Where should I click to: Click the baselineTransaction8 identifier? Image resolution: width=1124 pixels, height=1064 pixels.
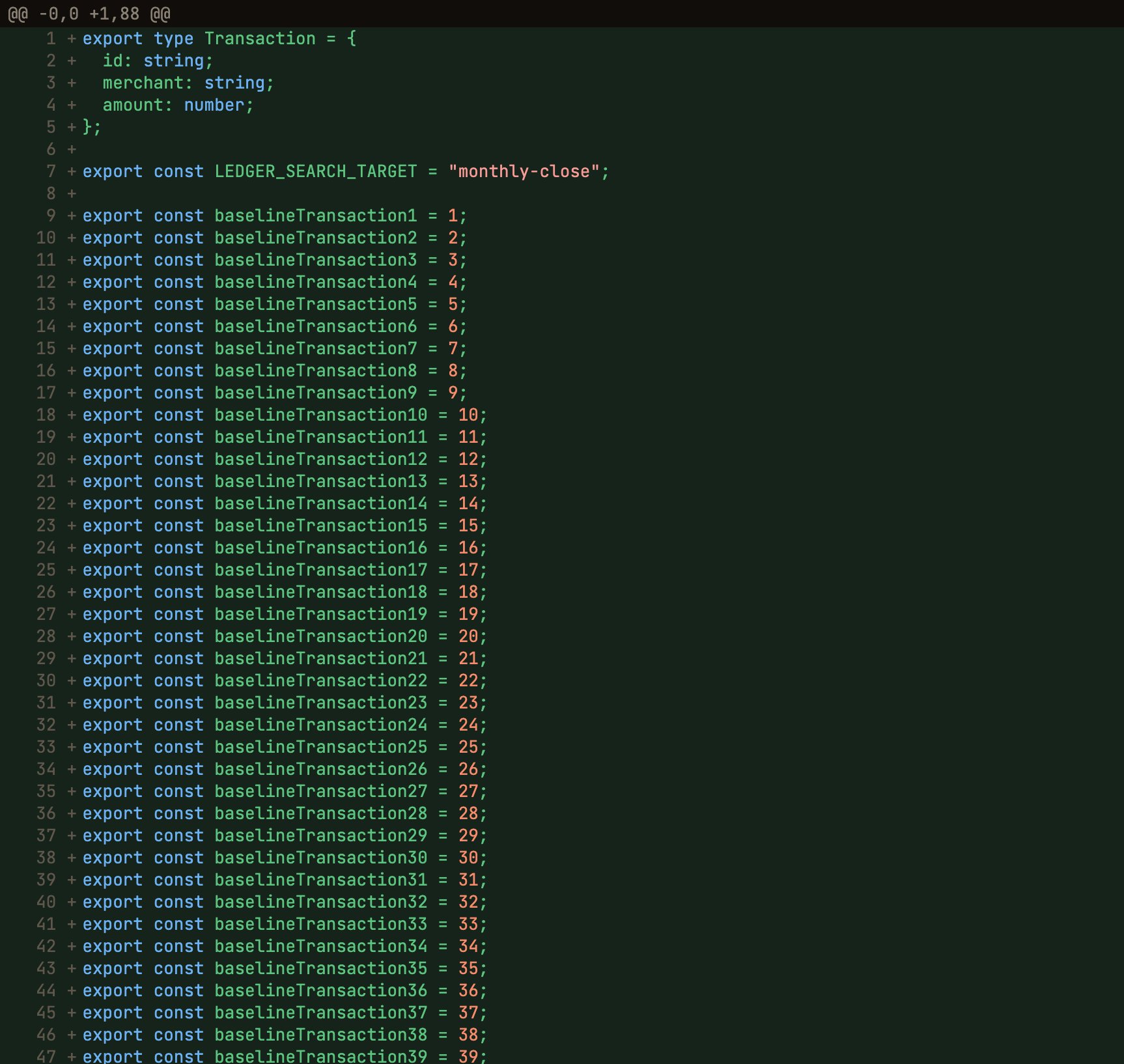pyautogui.click(x=316, y=371)
